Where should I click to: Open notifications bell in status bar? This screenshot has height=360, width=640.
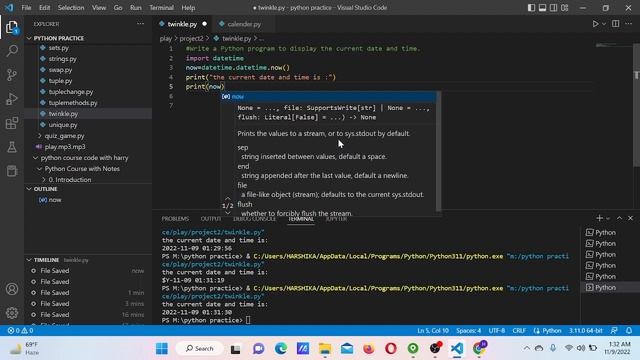[x=629, y=331]
